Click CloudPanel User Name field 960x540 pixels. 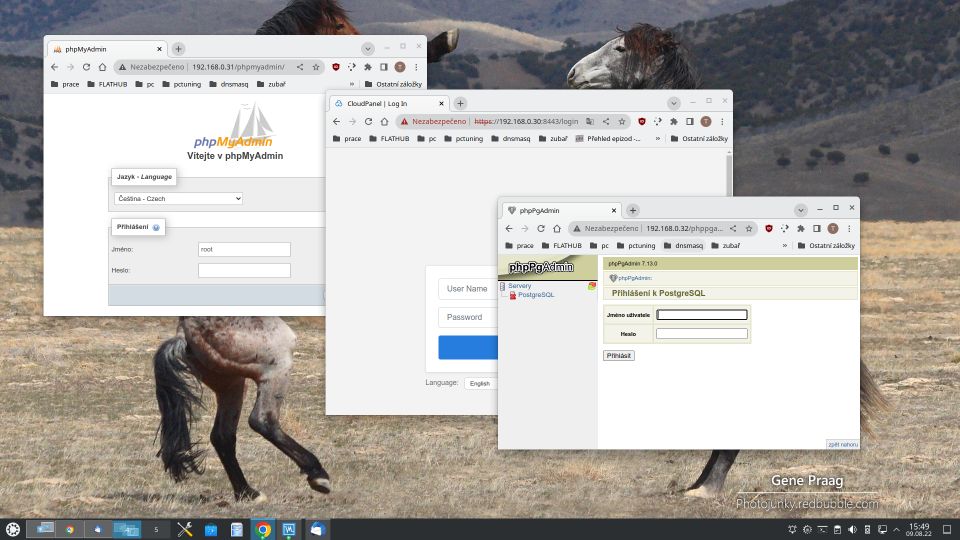(469, 289)
